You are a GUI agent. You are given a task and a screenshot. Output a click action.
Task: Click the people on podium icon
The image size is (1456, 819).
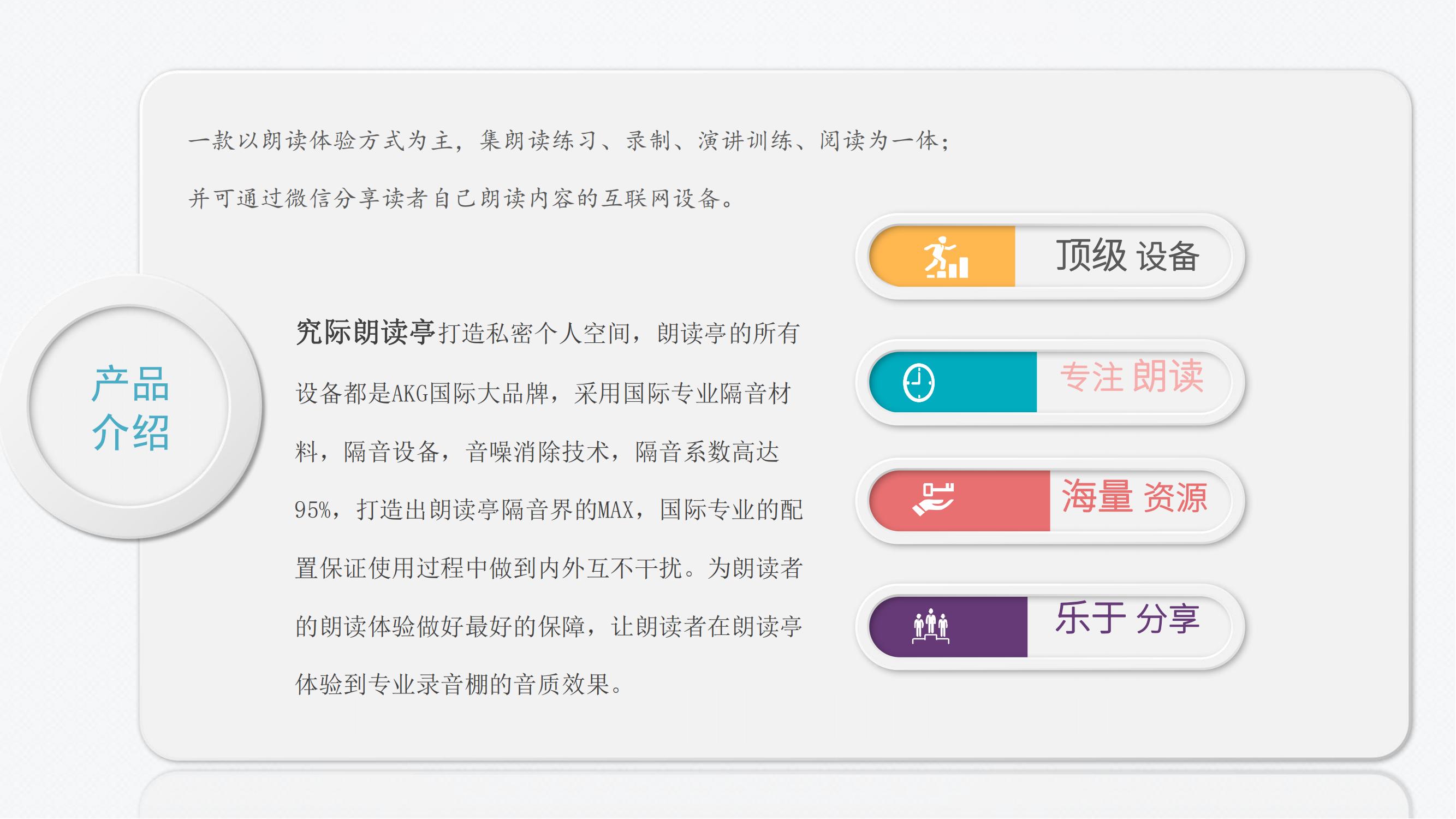pos(930,626)
